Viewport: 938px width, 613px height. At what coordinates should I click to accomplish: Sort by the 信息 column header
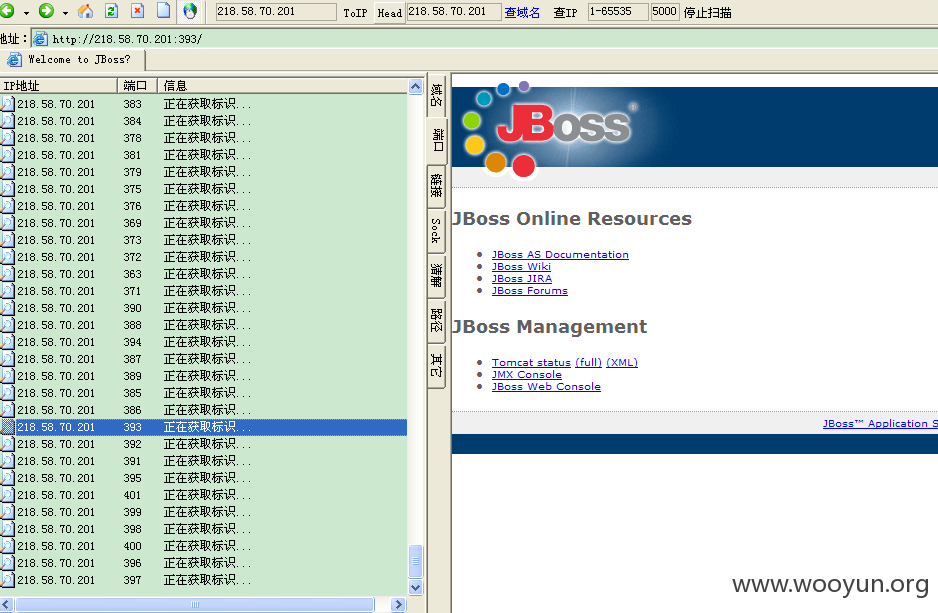pyautogui.click(x=282, y=86)
